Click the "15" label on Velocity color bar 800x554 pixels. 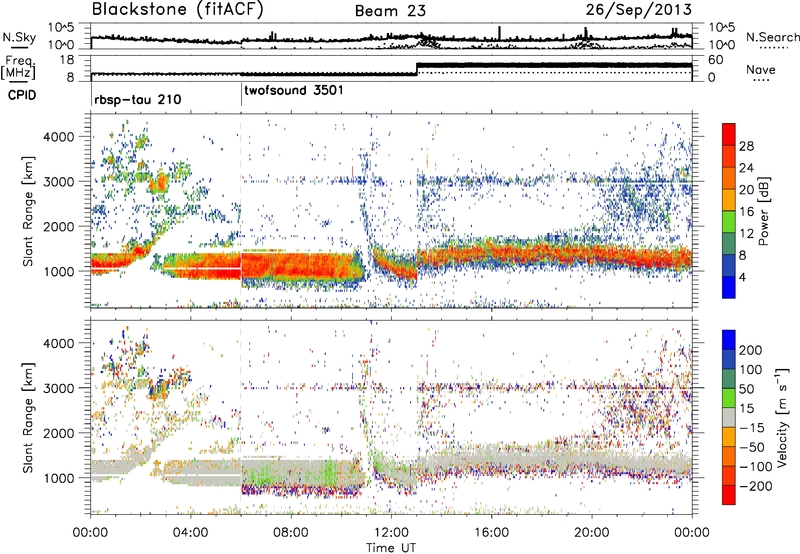click(x=746, y=408)
